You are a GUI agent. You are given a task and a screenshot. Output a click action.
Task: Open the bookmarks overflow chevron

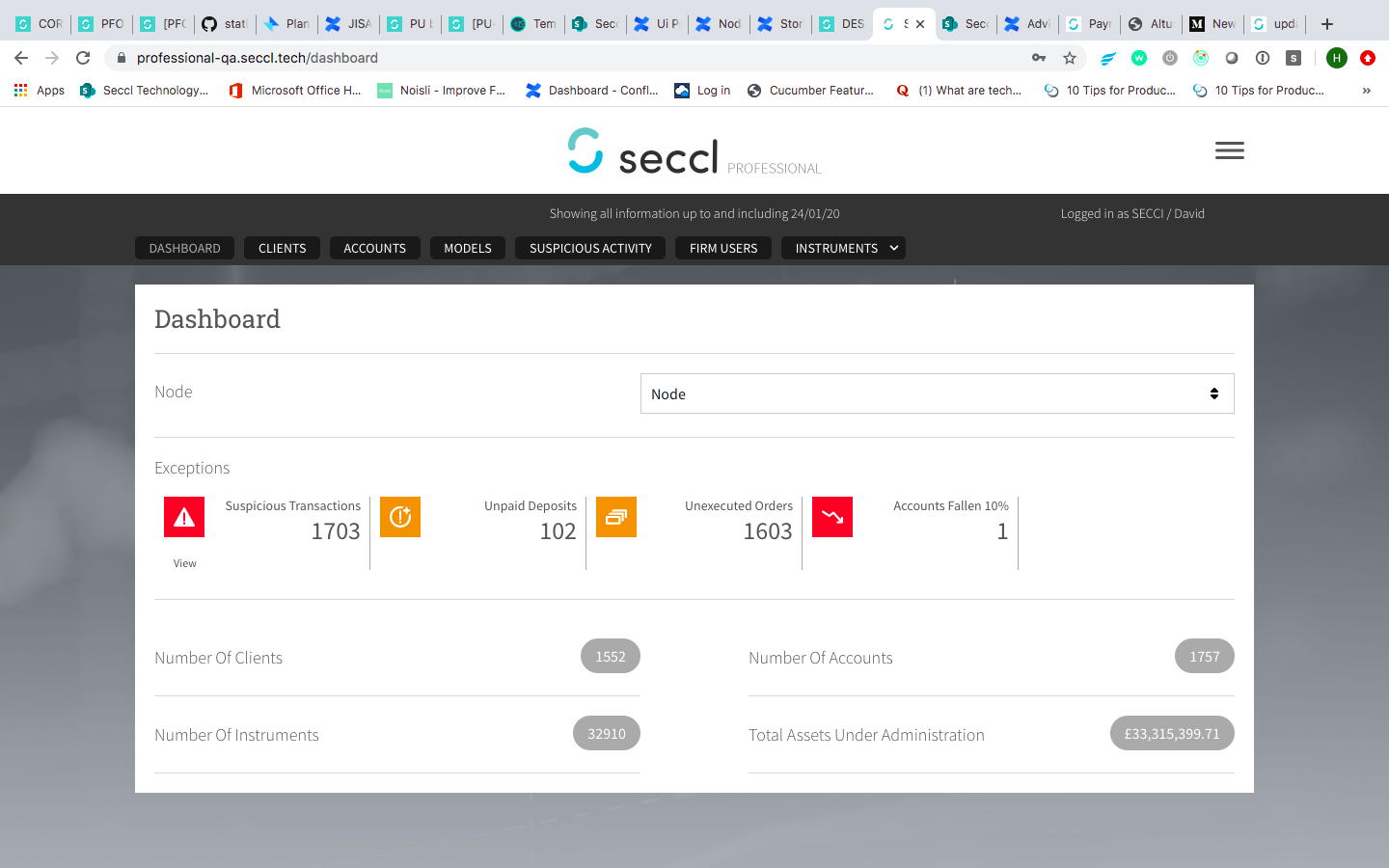click(1365, 90)
